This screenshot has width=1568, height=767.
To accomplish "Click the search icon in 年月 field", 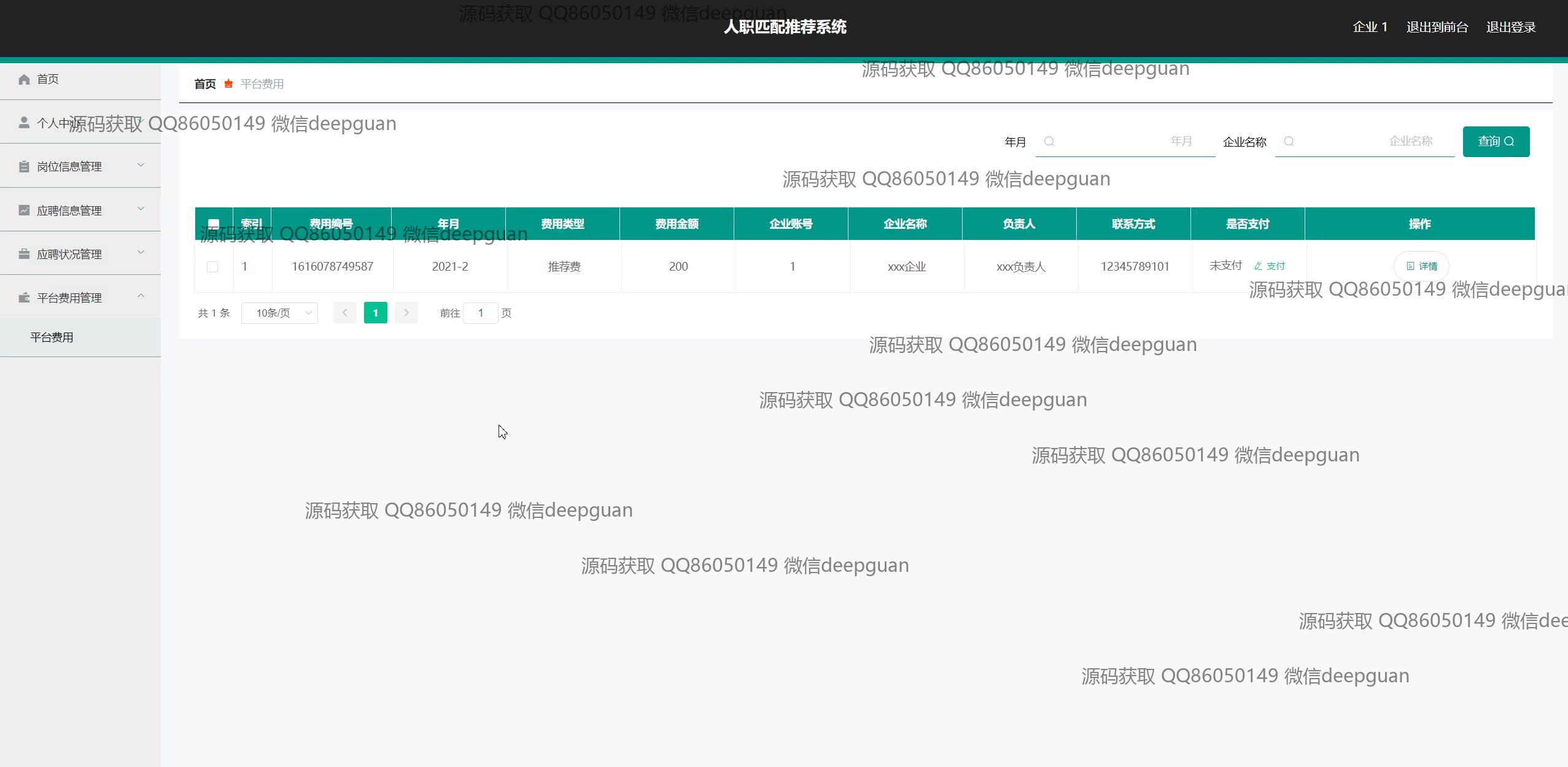I will [x=1049, y=141].
